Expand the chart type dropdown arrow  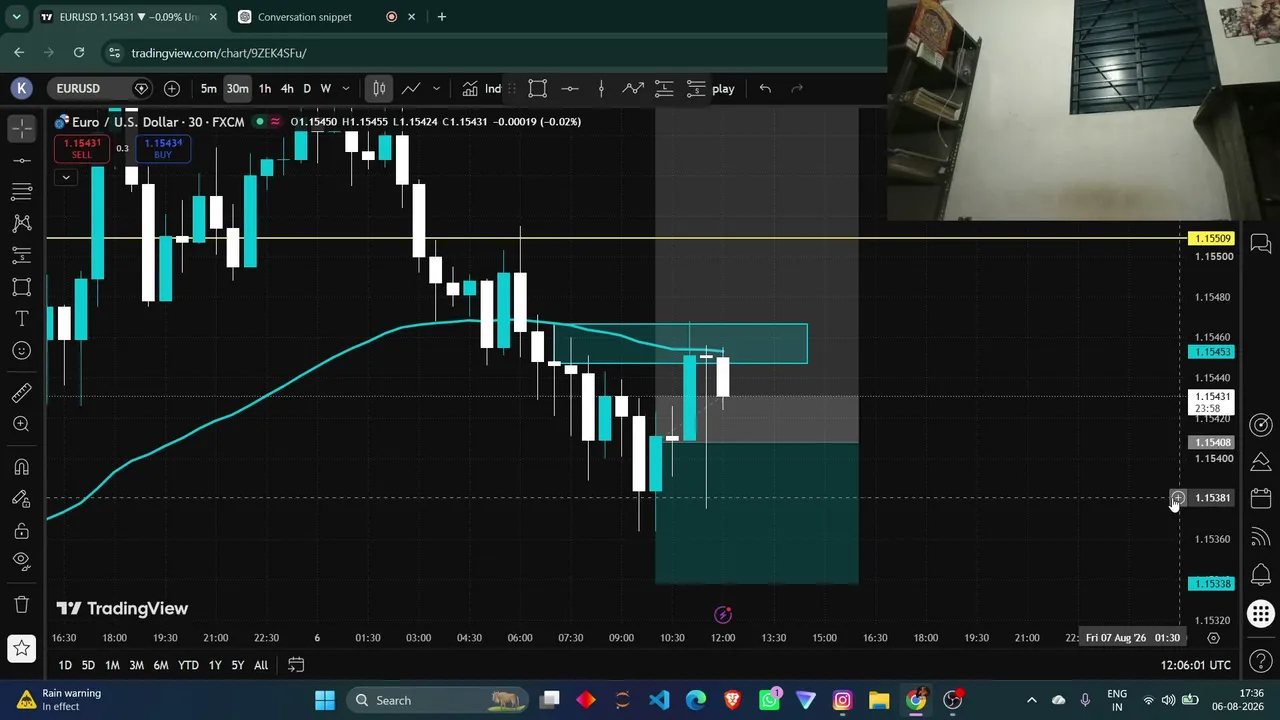click(x=436, y=89)
